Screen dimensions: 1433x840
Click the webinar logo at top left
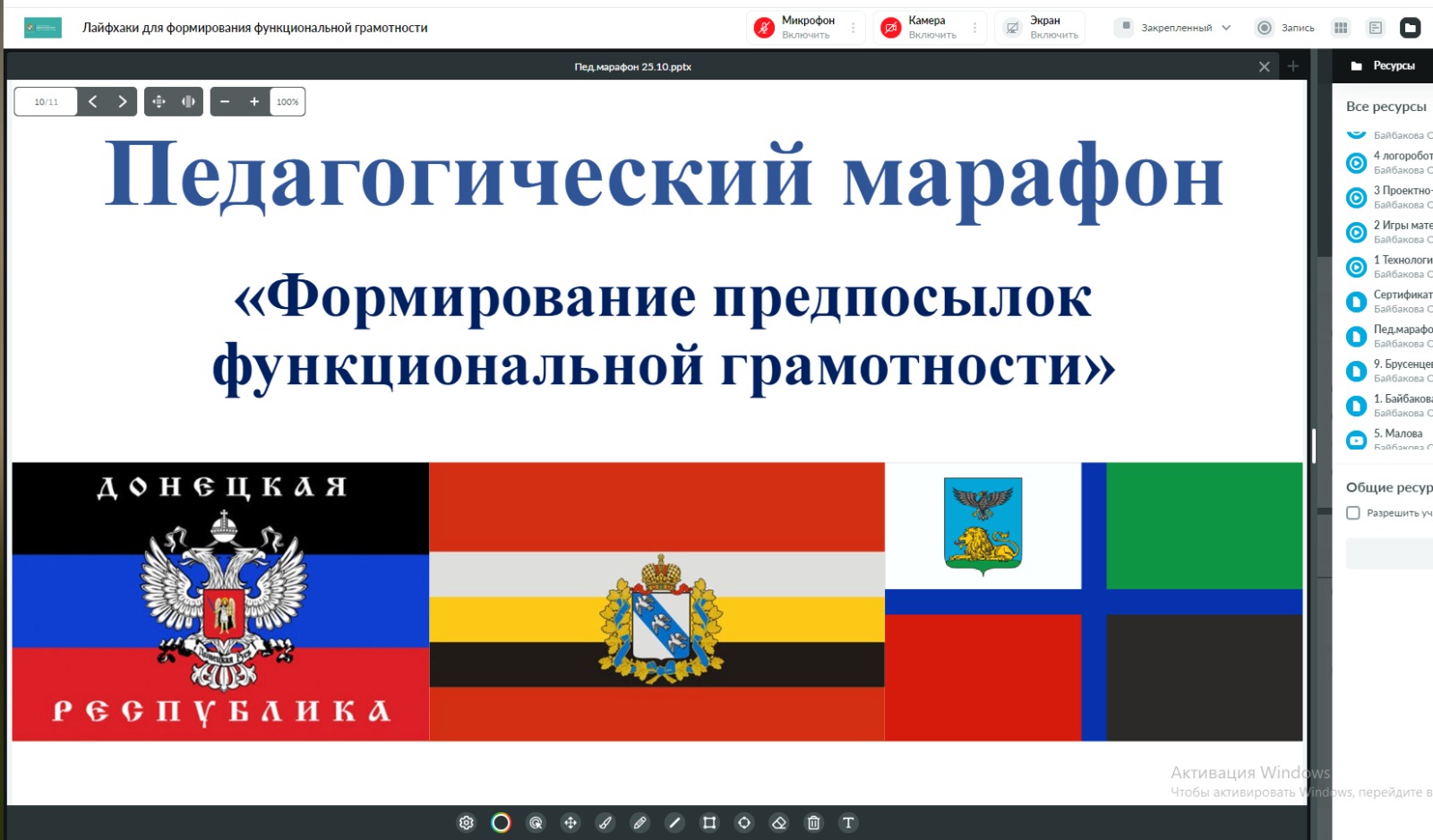click(43, 28)
